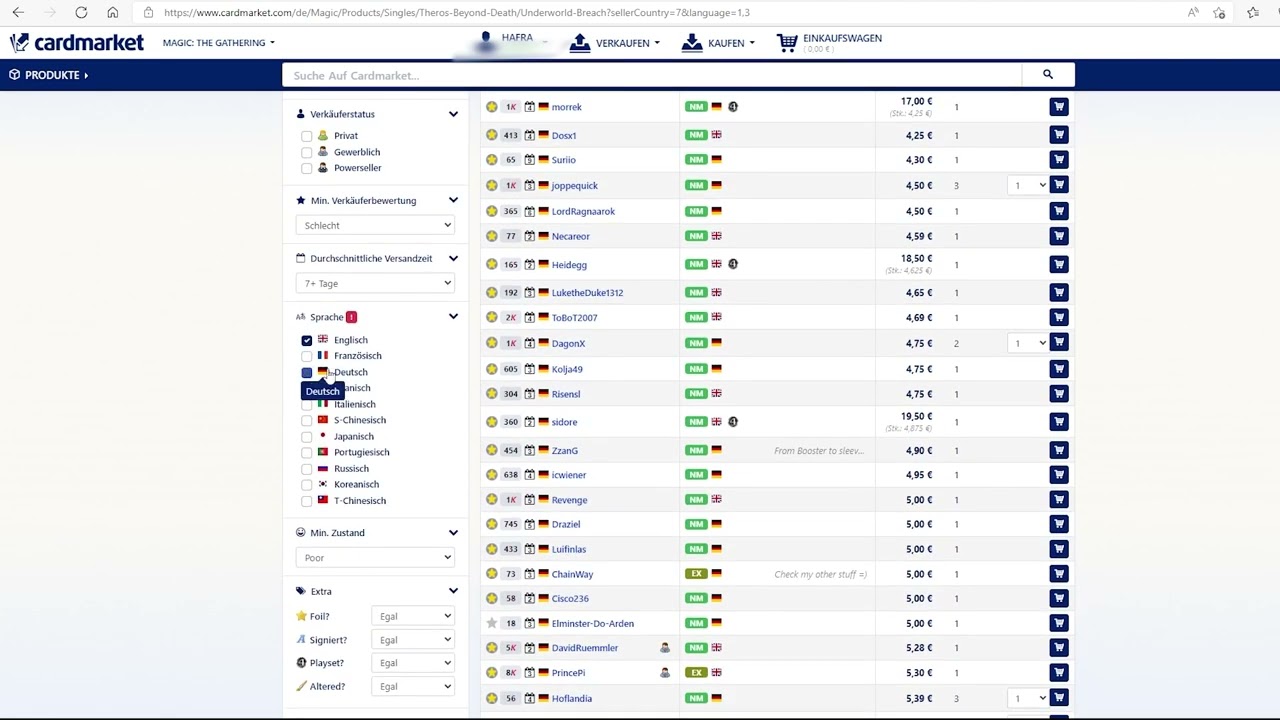The height and width of the screenshot is (720, 1280).
Task: Open the Signiert? dropdown
Action: point(414,640)
